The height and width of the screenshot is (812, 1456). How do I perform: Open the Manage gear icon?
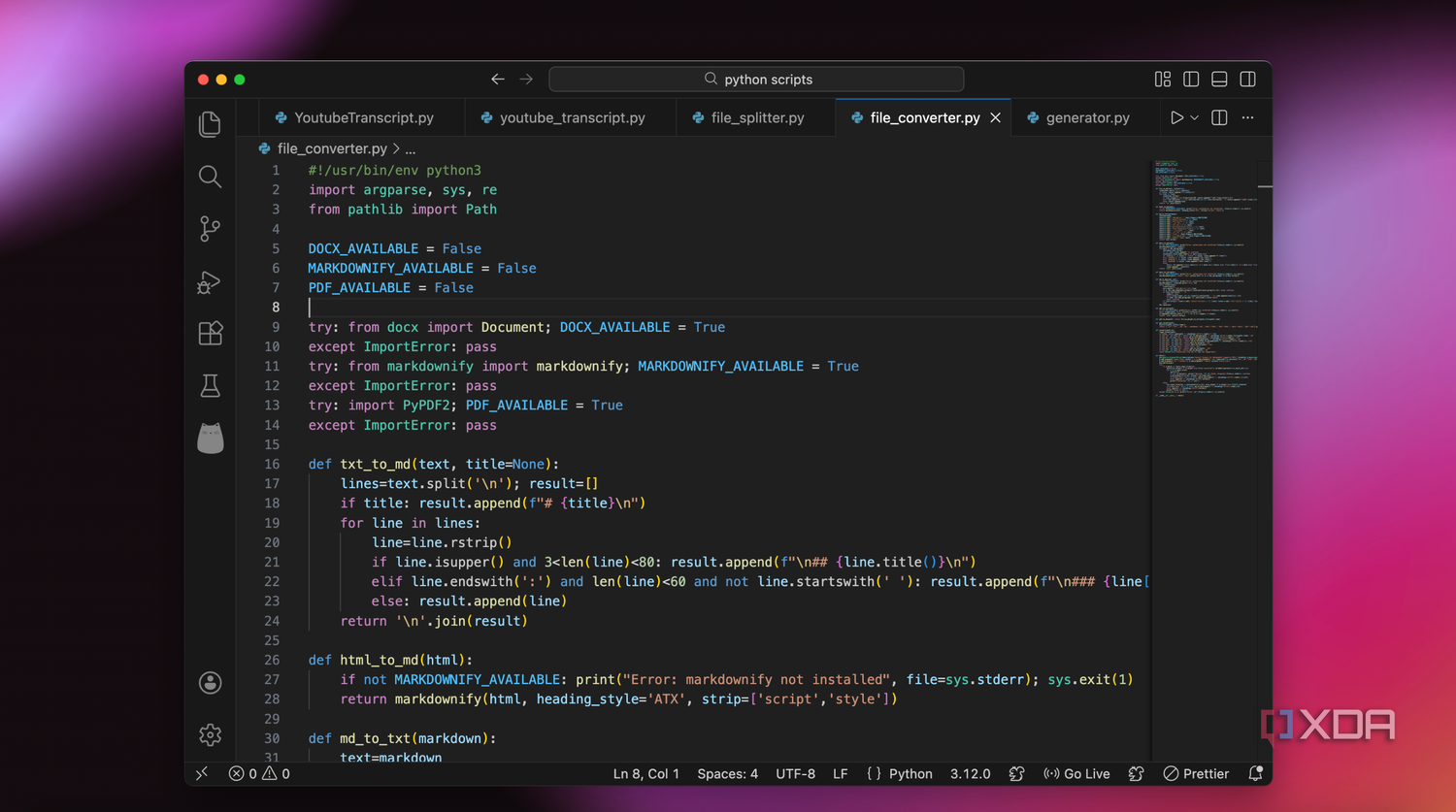tap(210, 735)
